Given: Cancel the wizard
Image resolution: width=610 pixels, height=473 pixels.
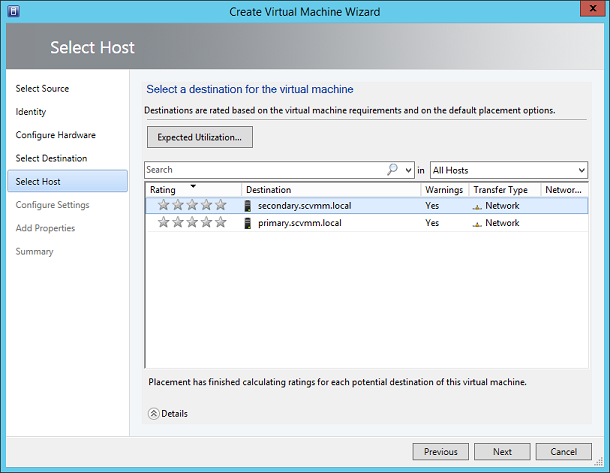Looking at the screenshot, I should coord(564,452).
